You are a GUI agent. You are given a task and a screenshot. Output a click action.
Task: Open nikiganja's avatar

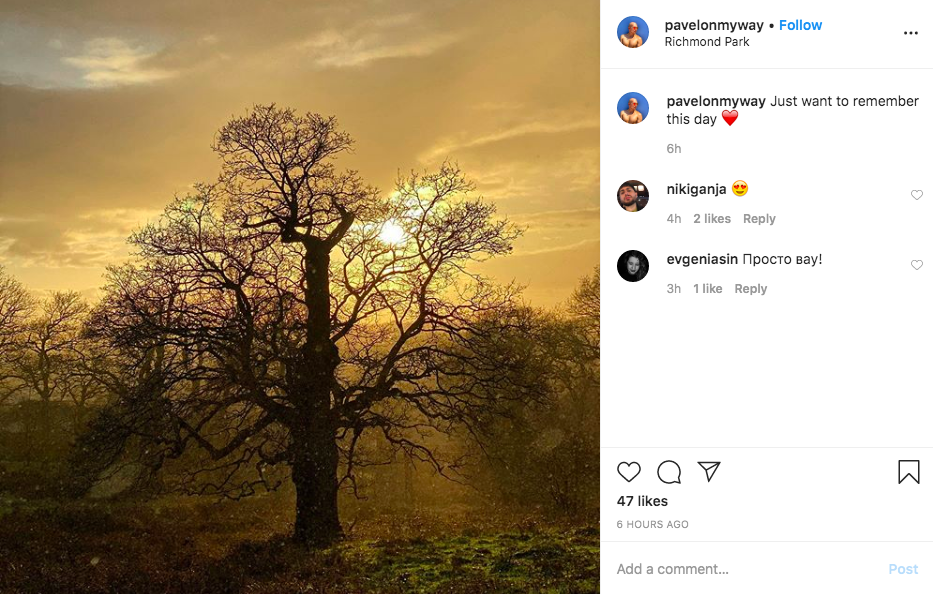click(633, 196)
